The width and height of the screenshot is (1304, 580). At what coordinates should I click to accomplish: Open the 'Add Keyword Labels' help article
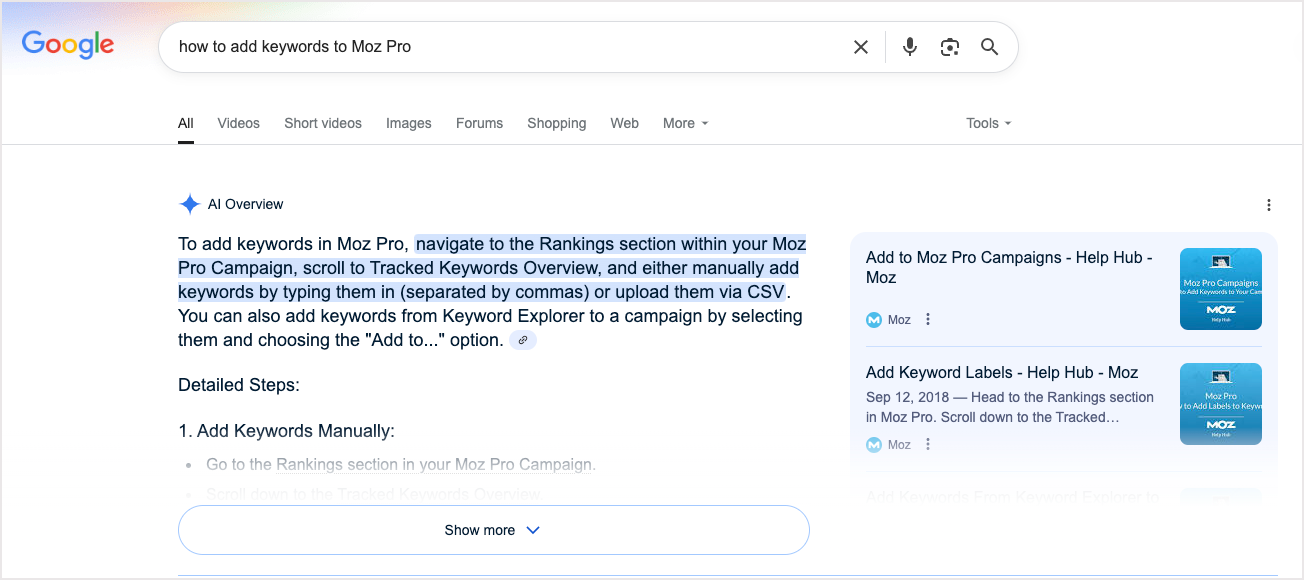pos(1001,372)
